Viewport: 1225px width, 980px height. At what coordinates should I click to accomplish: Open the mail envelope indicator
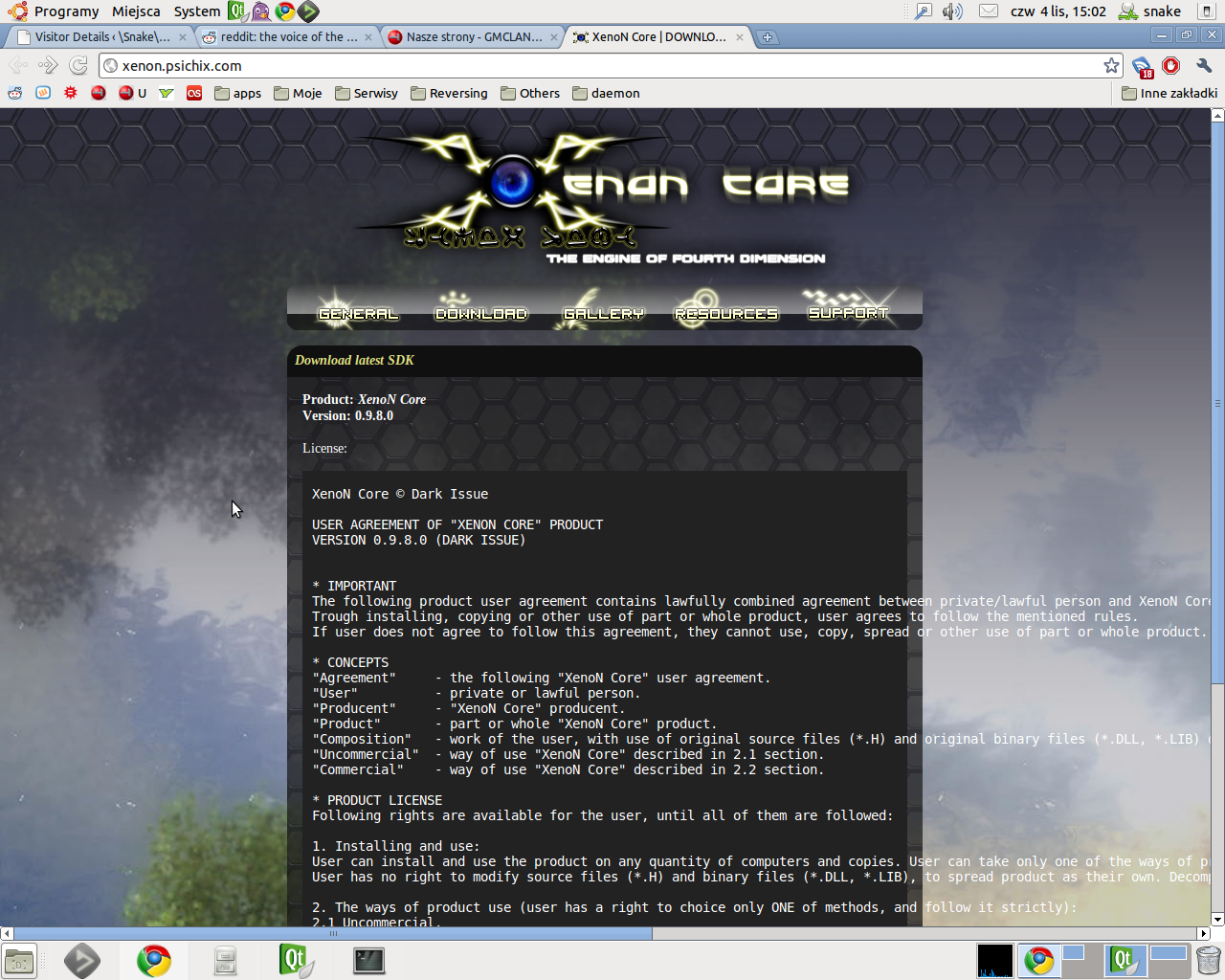[989, 11]
